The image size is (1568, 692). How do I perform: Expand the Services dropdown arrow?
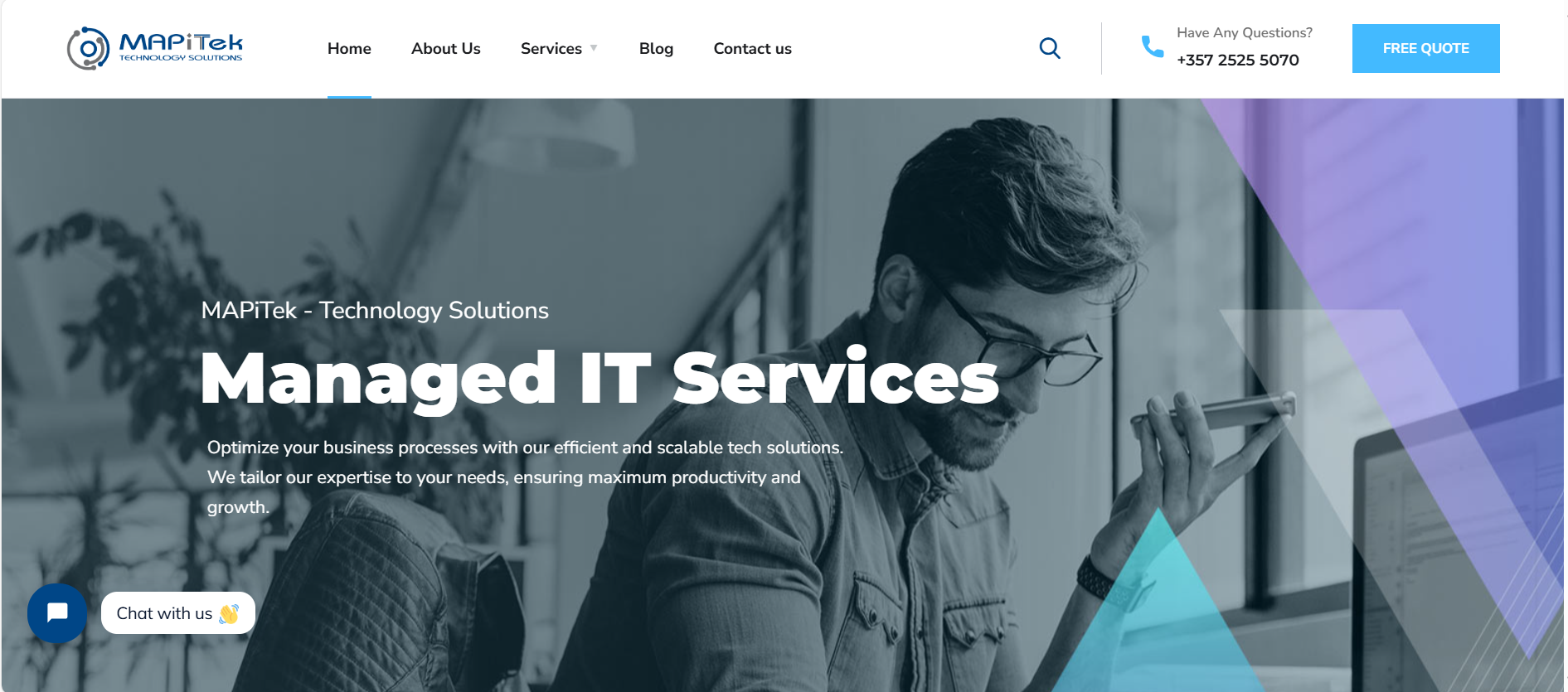click(594, 48)
